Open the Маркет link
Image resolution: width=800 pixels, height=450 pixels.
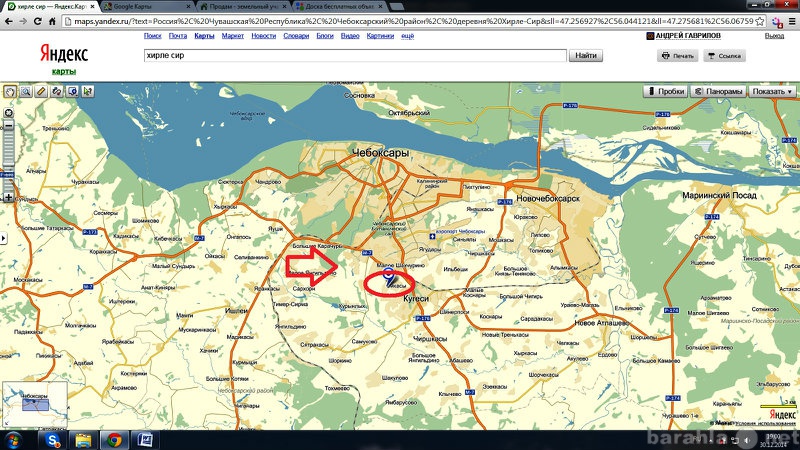[233, 36]
